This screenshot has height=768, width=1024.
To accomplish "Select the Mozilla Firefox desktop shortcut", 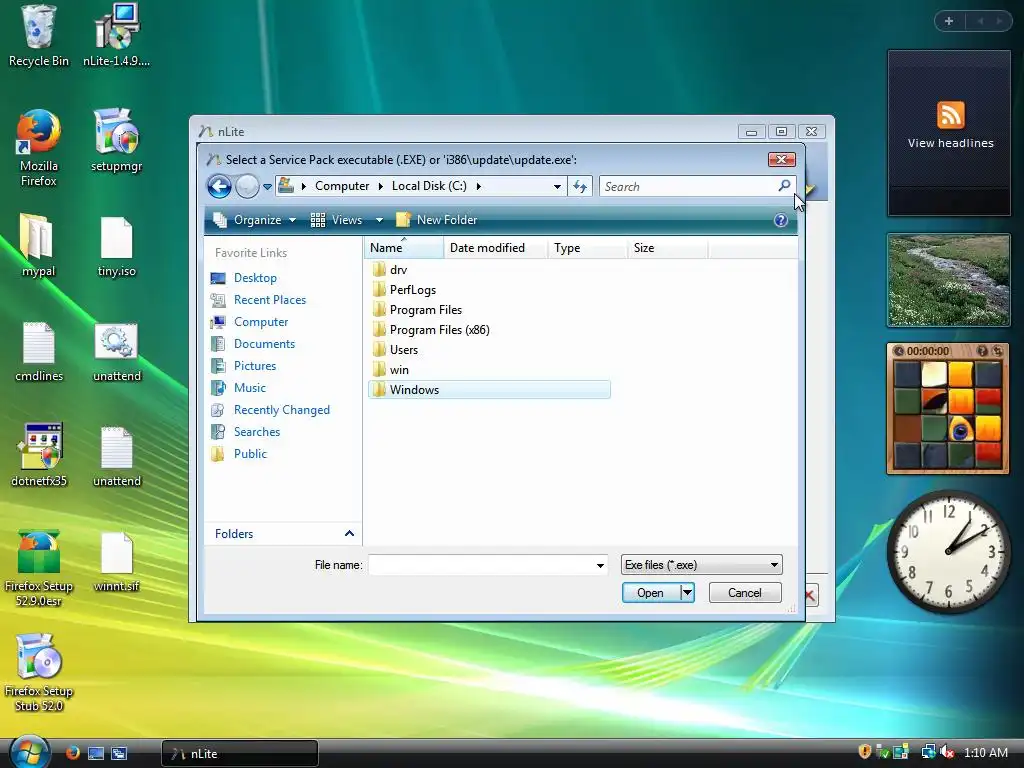I will 39,148.
